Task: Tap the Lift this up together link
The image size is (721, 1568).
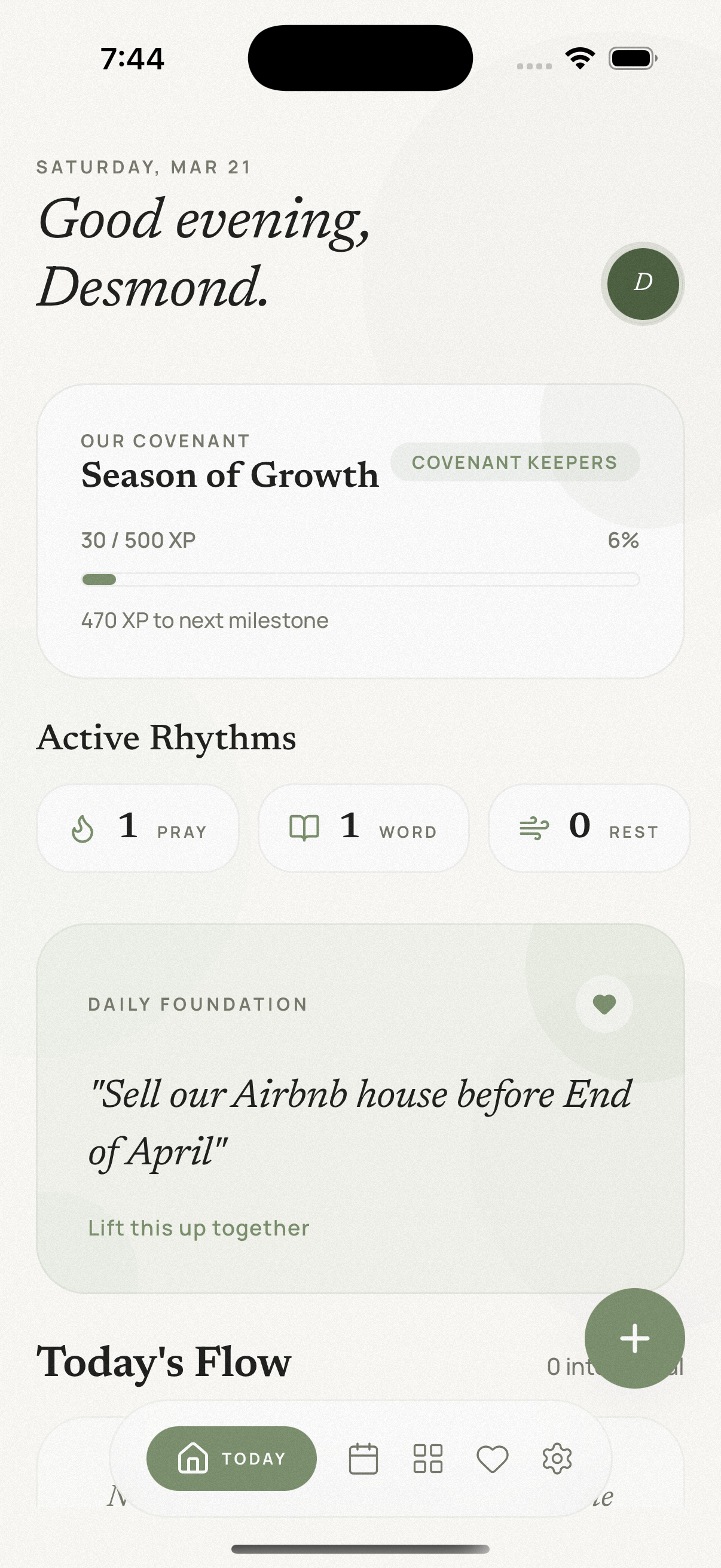Action: (x=198, y=1228)
